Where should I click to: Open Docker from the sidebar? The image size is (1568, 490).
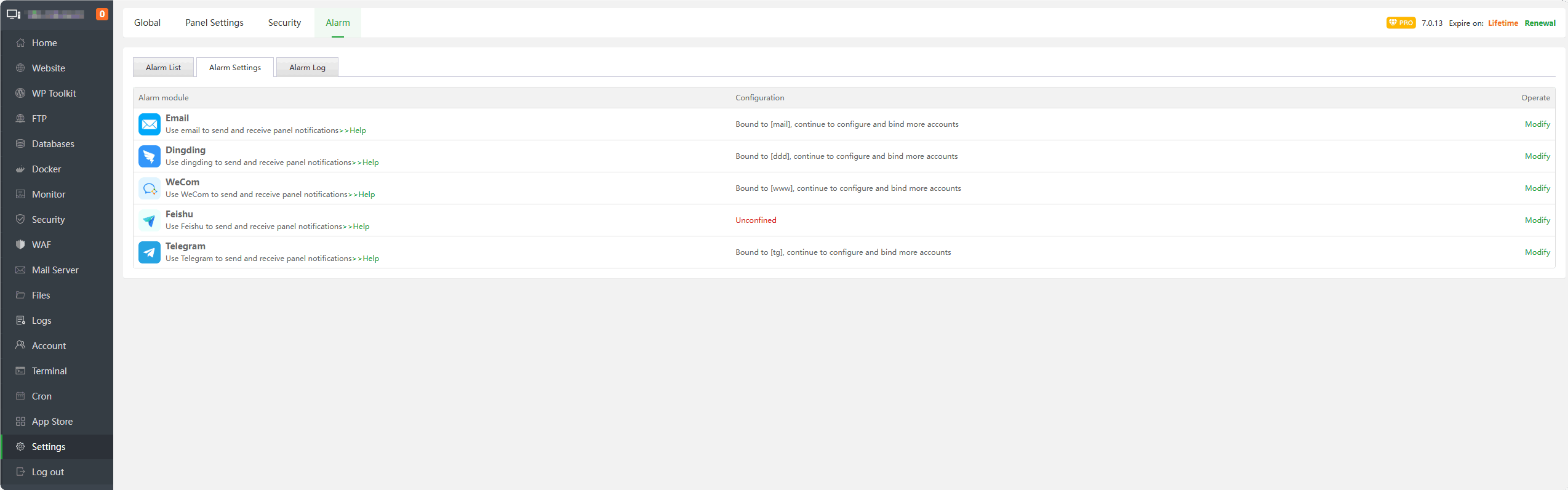[x=46, y=169]
